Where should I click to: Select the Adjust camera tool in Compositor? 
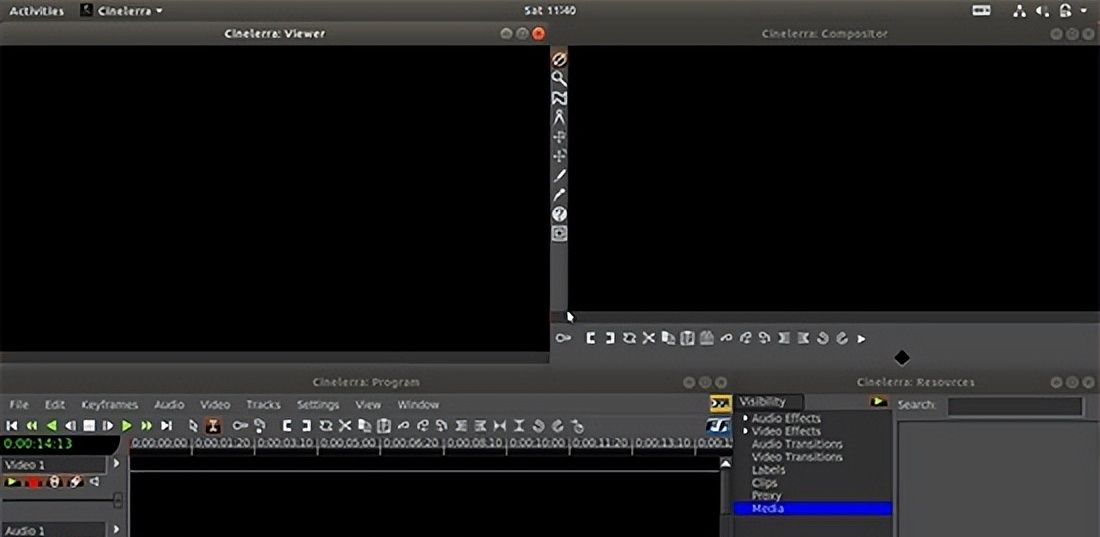click(x=559, y=137)
